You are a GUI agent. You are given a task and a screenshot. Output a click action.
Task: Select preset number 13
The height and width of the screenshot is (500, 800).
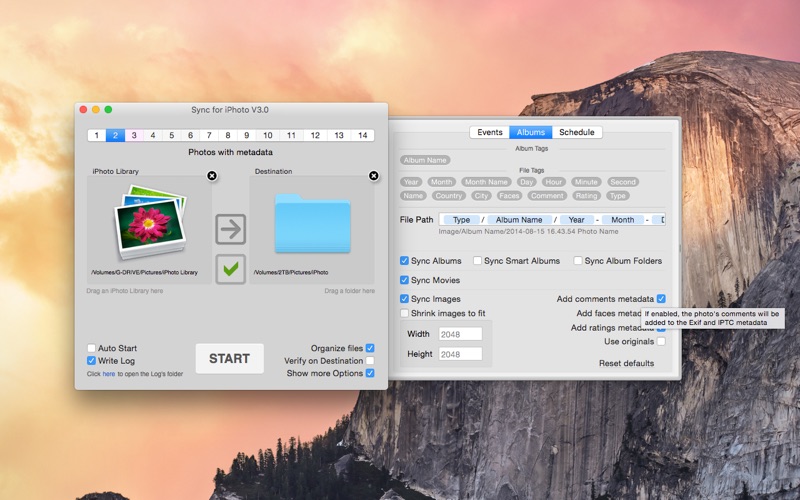click(339, 135)
